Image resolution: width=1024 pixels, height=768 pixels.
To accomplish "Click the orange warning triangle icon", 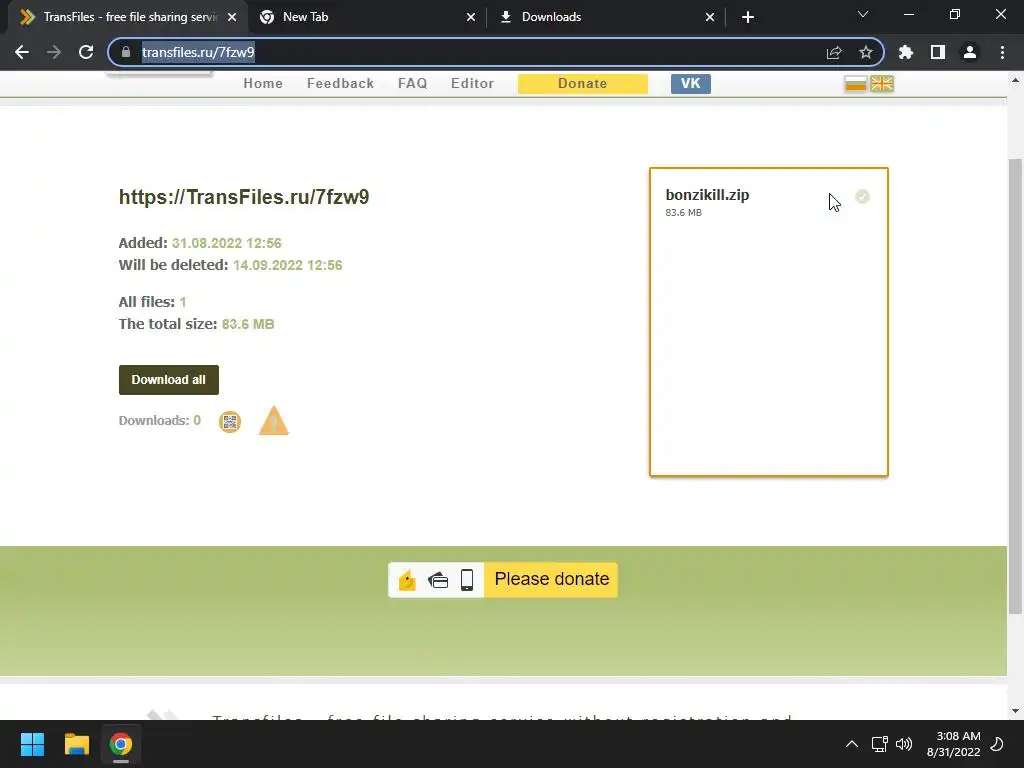I will 274,421.
